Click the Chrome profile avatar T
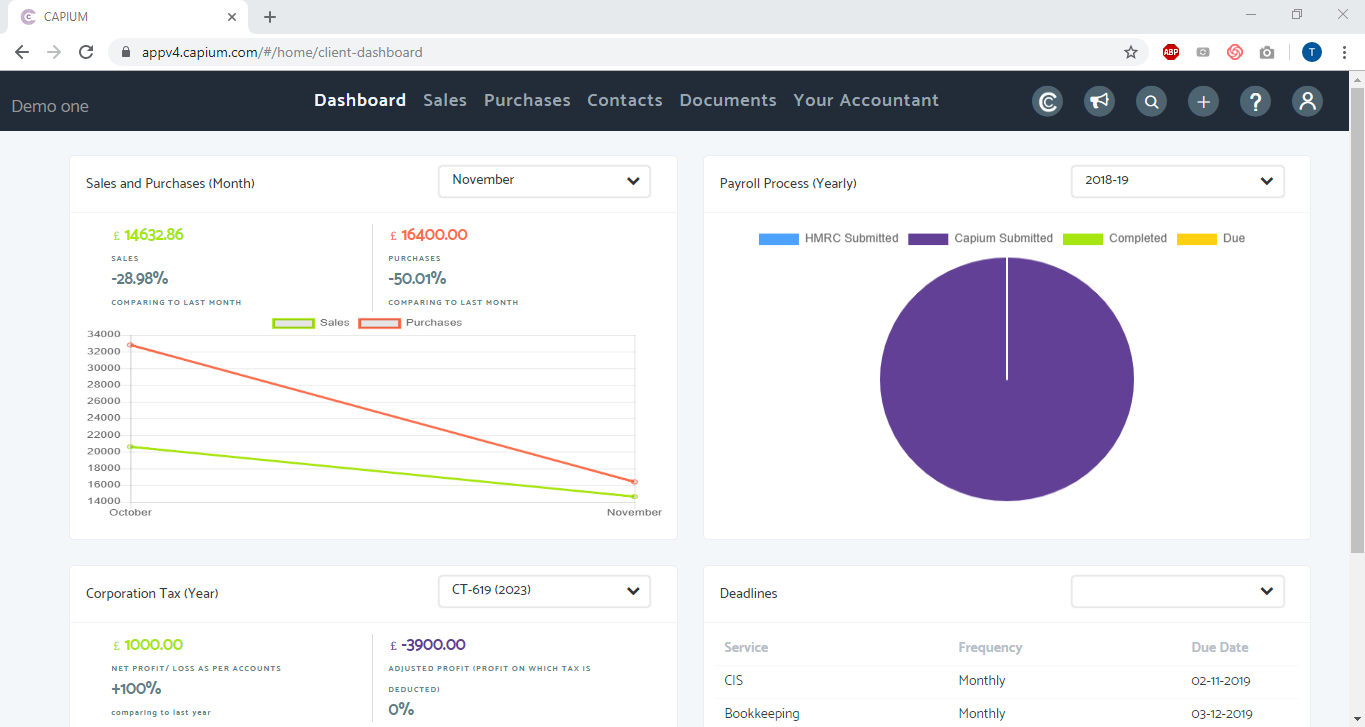Screen dimensions: 1365x727 click(1312, 52)
